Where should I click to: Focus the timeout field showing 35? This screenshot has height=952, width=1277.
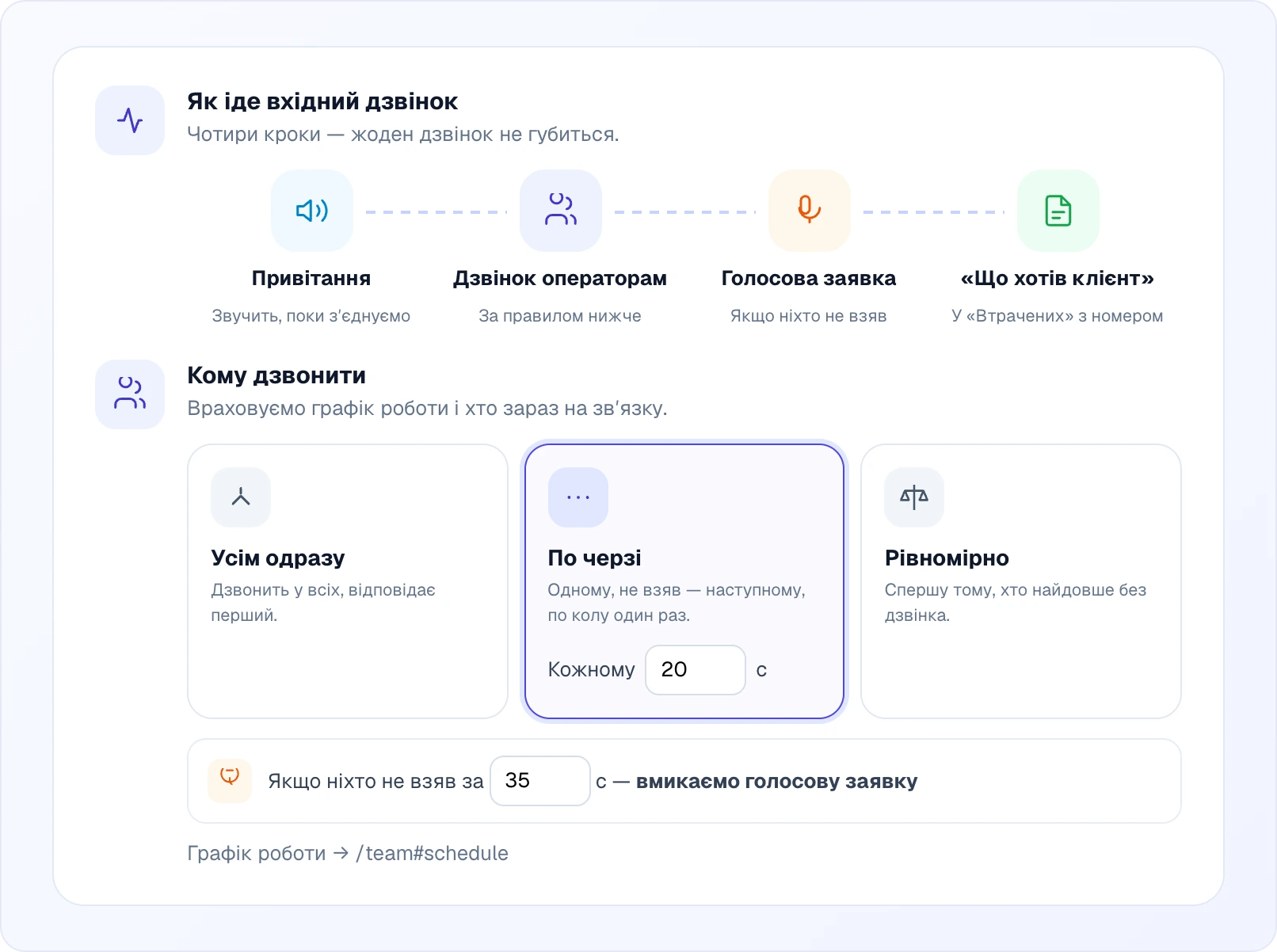(540, 781)
